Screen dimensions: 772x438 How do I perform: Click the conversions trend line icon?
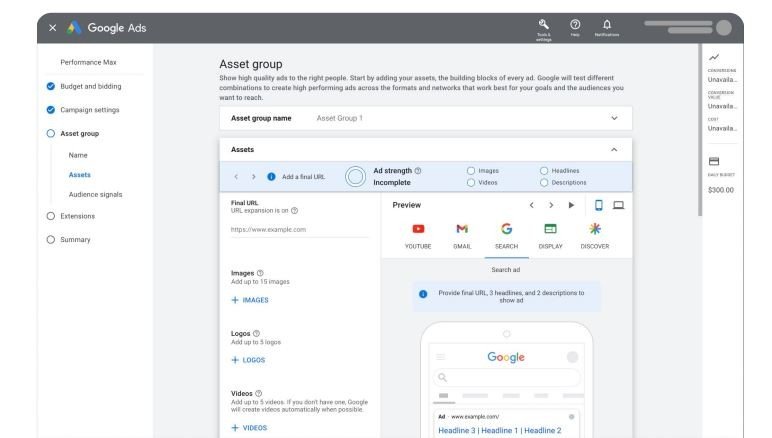(714, 58)
